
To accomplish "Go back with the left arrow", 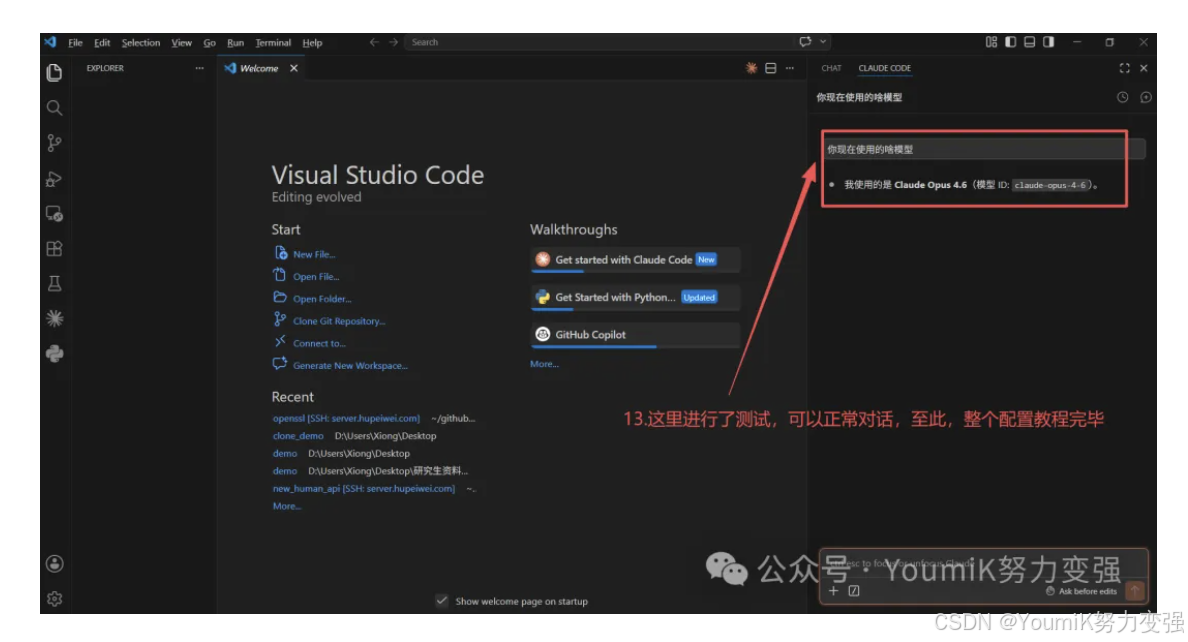I will 374,42.
